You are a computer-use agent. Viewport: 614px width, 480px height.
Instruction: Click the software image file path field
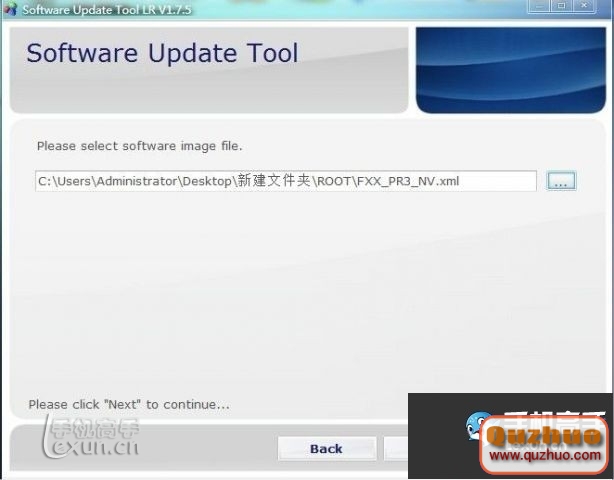coord(286,181)
